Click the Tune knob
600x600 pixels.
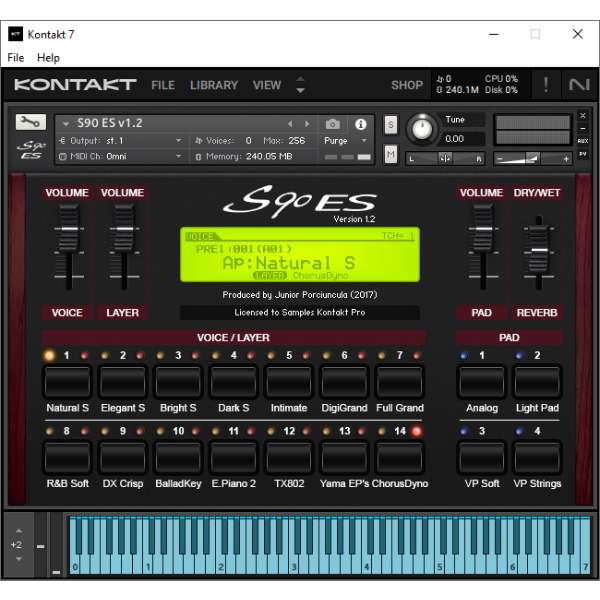[422, 129]
